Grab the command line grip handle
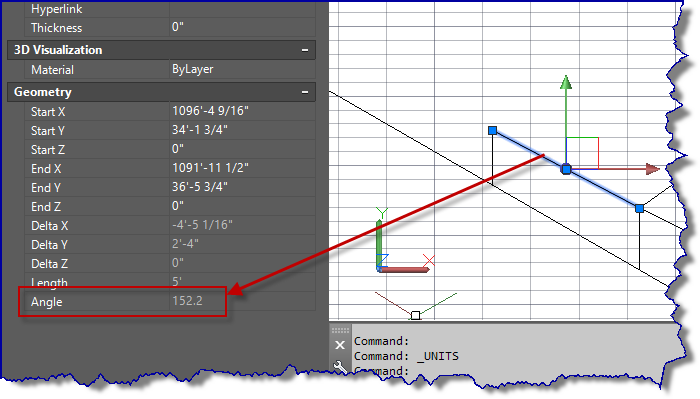Viewport: 700px width, 399px height. 340,331
